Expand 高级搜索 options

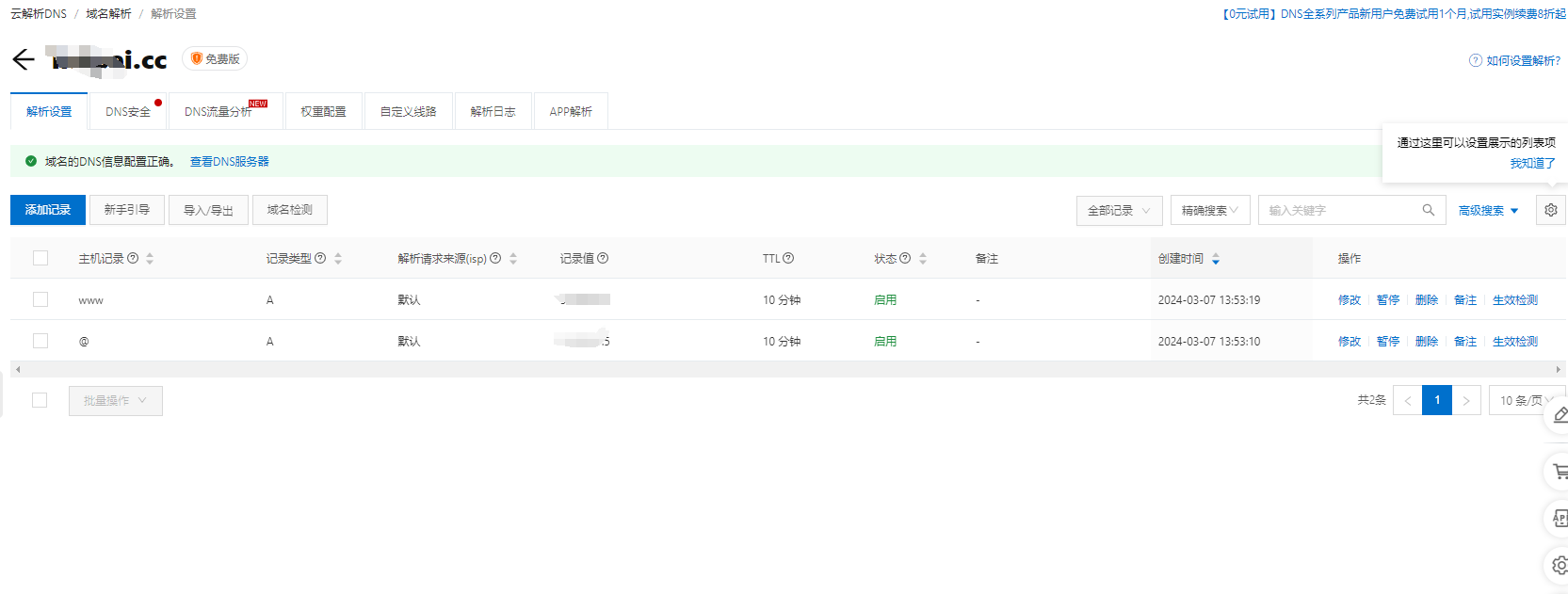tap(1488, 210)
